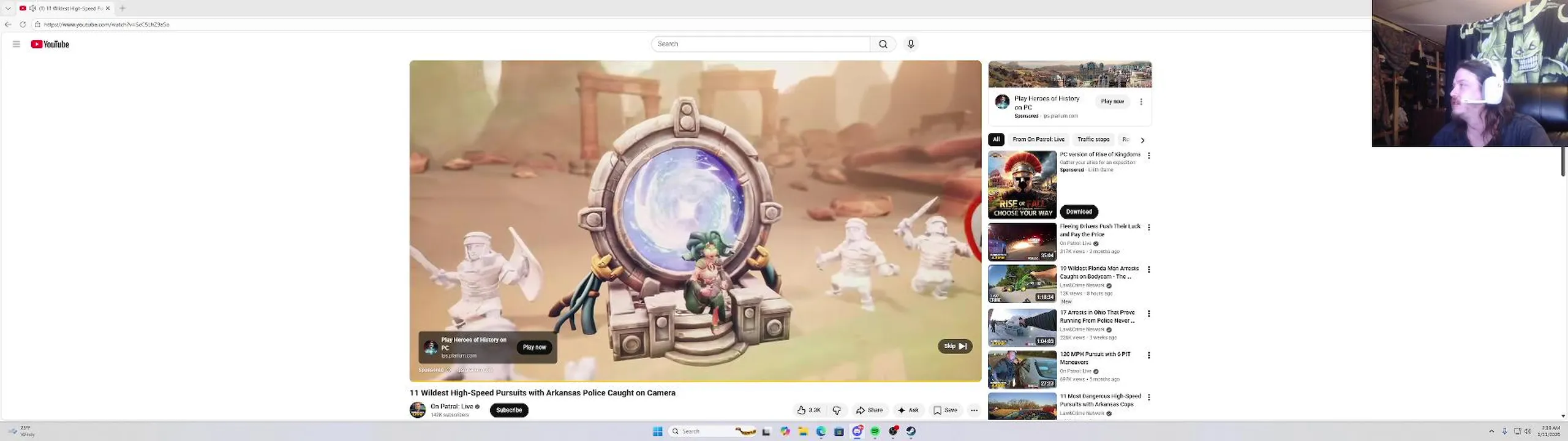Open a new browser tab with plus
This screenshot has height=441, width=1568.
[122, 8]
